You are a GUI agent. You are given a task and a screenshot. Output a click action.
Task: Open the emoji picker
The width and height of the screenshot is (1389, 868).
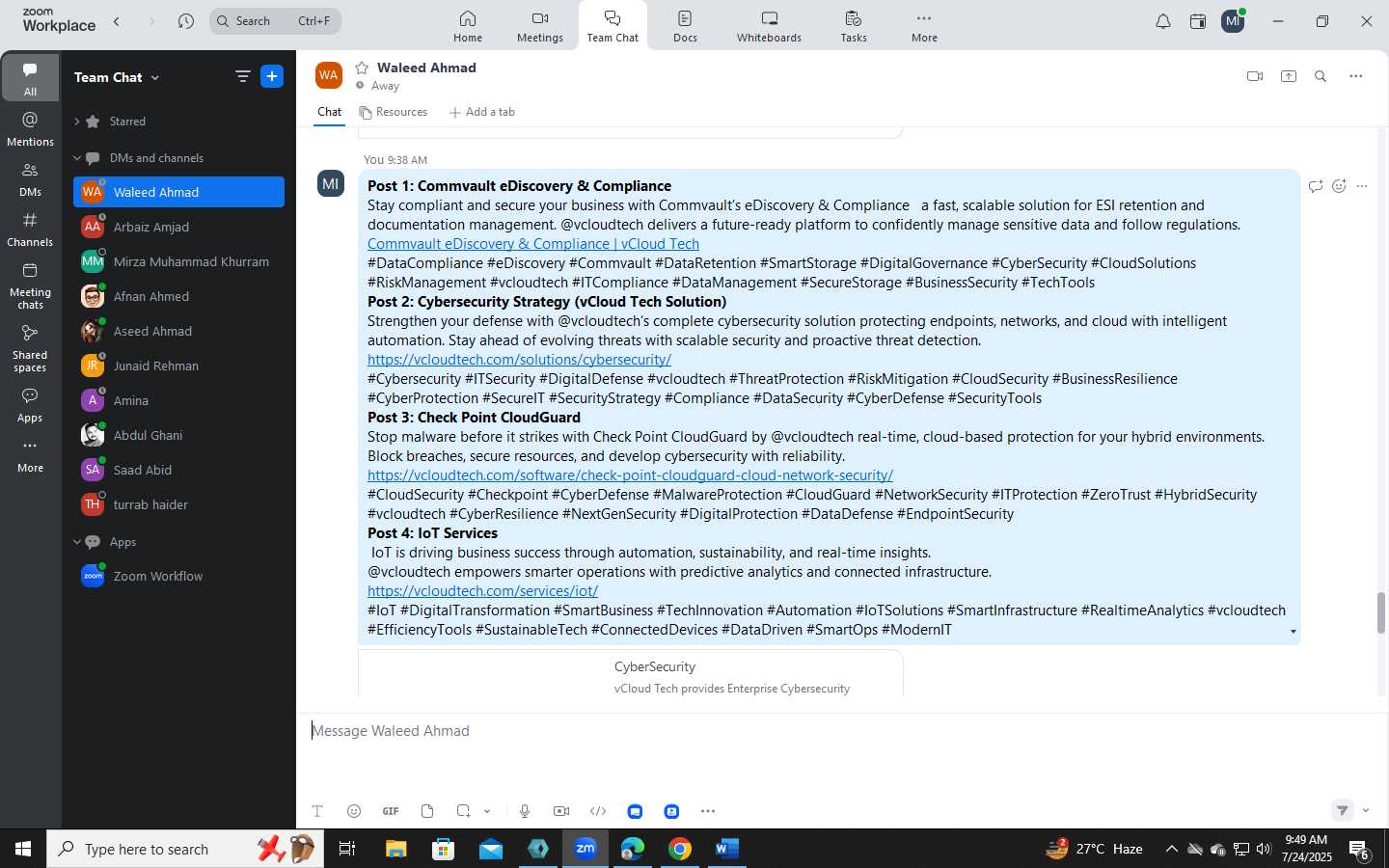pos(354,811)
